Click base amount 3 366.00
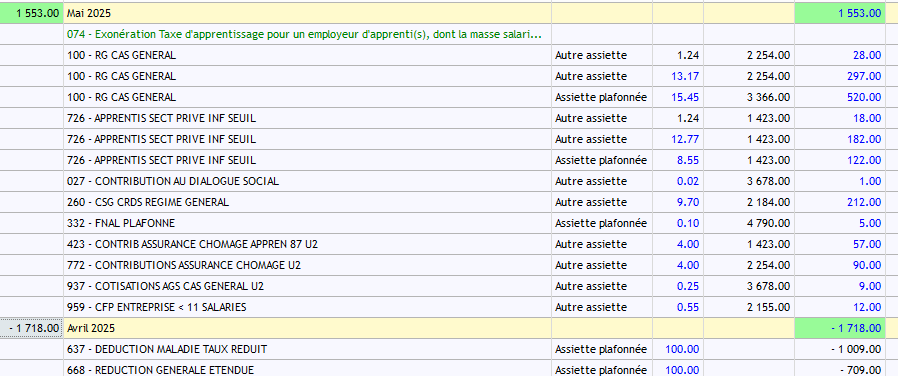Image resolution: width=898 pixels, height=376 pixels. pos(769,97)
